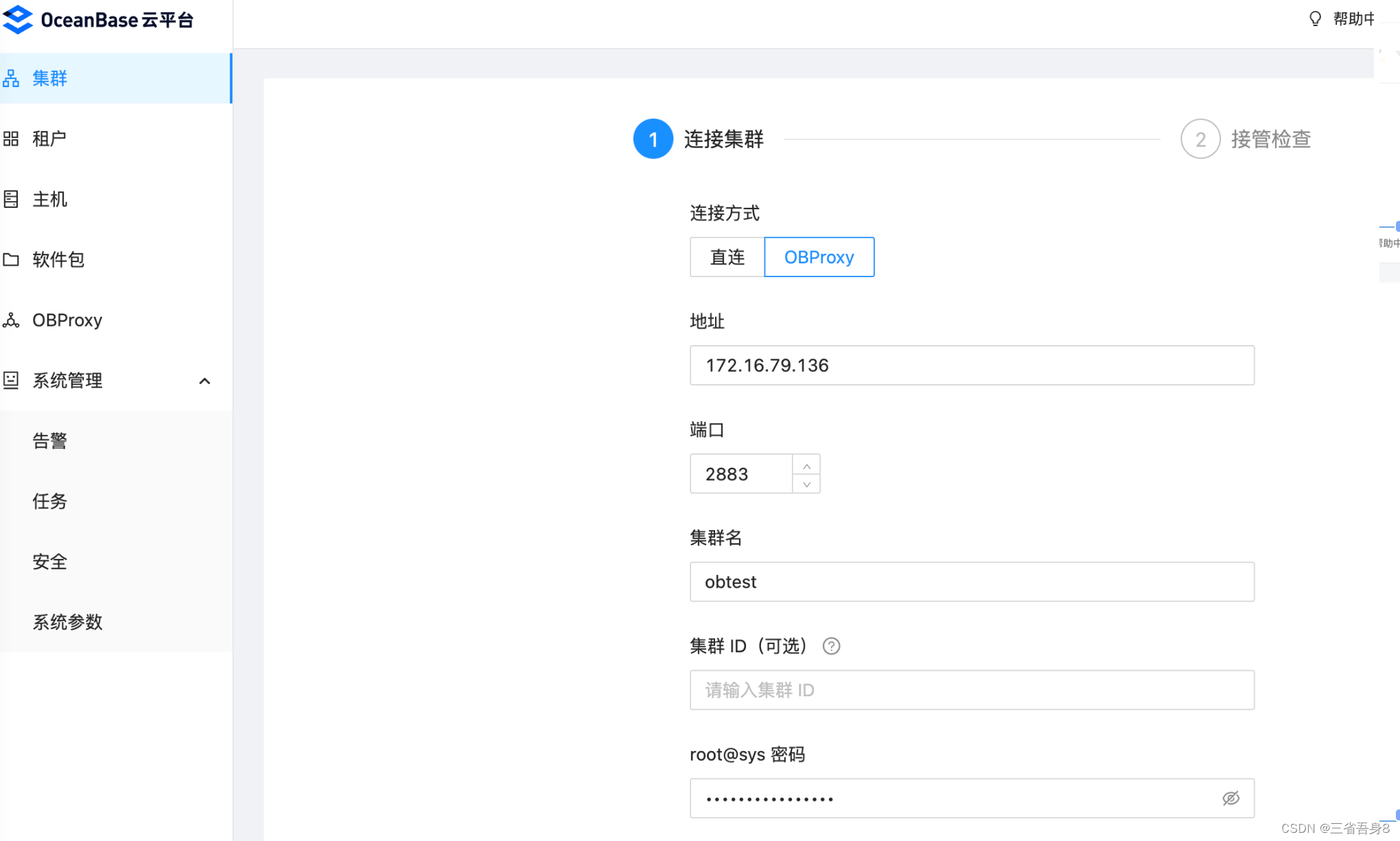
Task: Switch connection mode to 直连
Action: click(727, 257)
